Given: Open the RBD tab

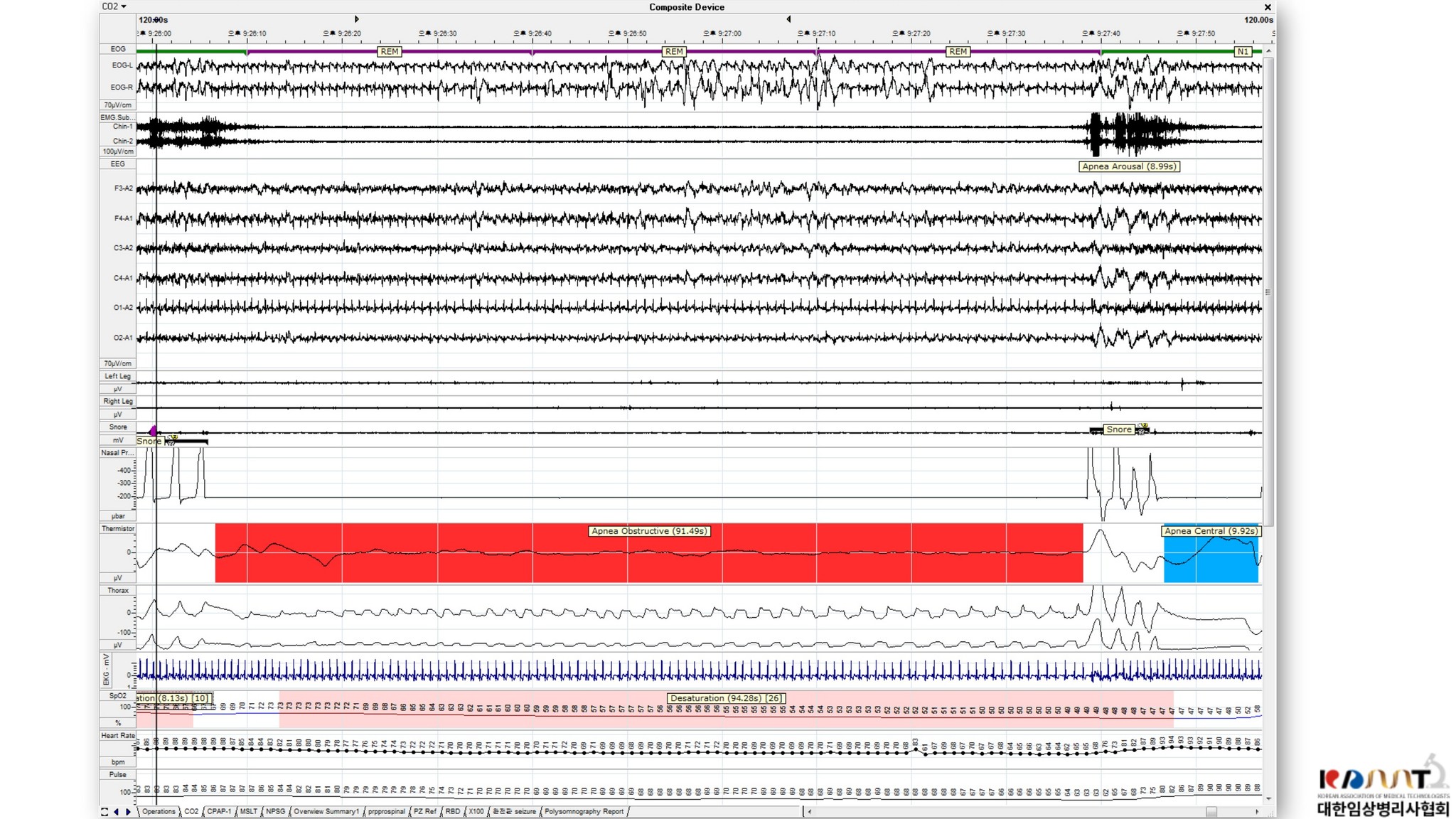Looking at the screenshot, I should point(452,811).
